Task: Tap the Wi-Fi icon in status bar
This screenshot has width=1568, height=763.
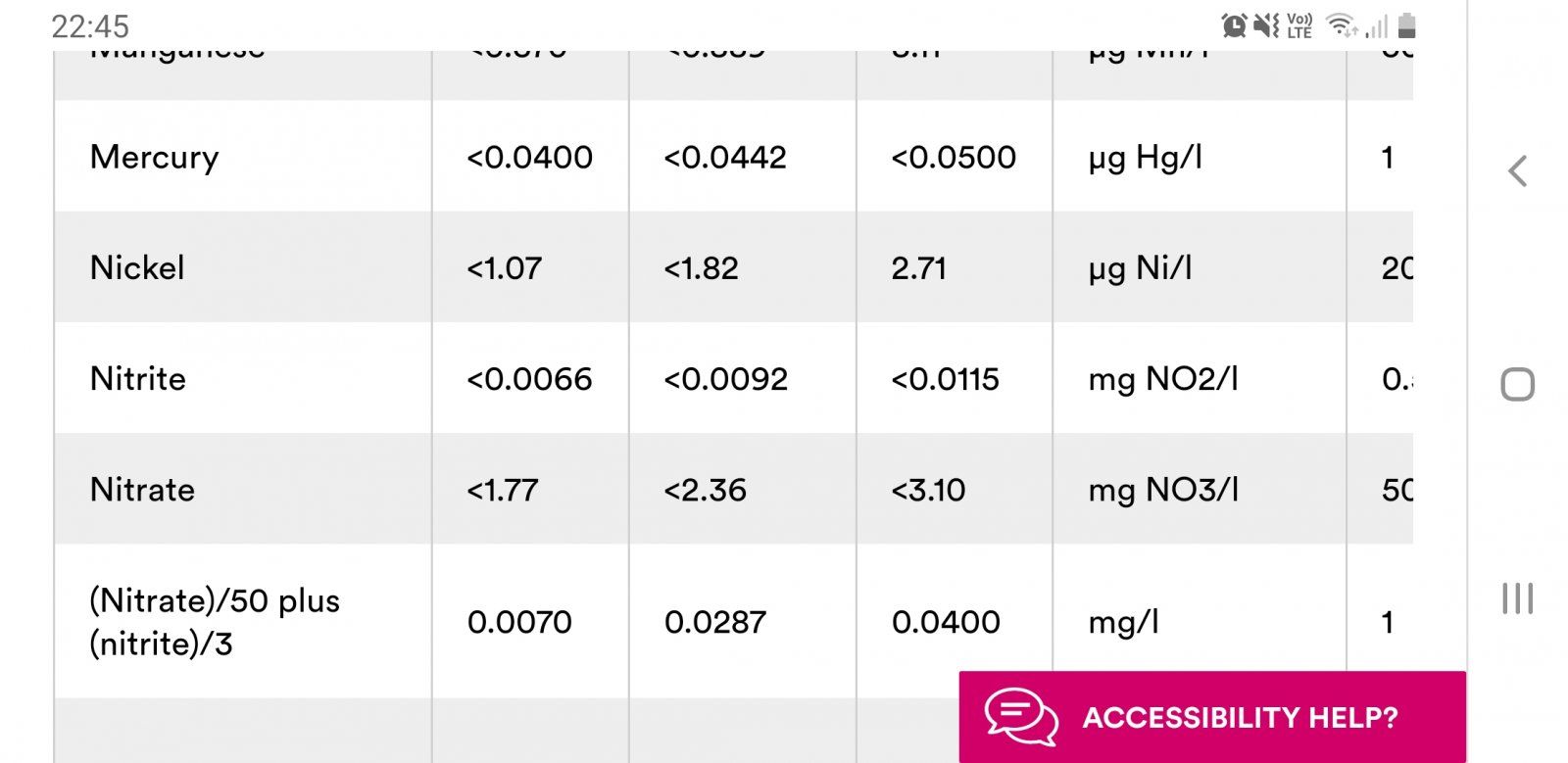Action: coord(1341,25)
